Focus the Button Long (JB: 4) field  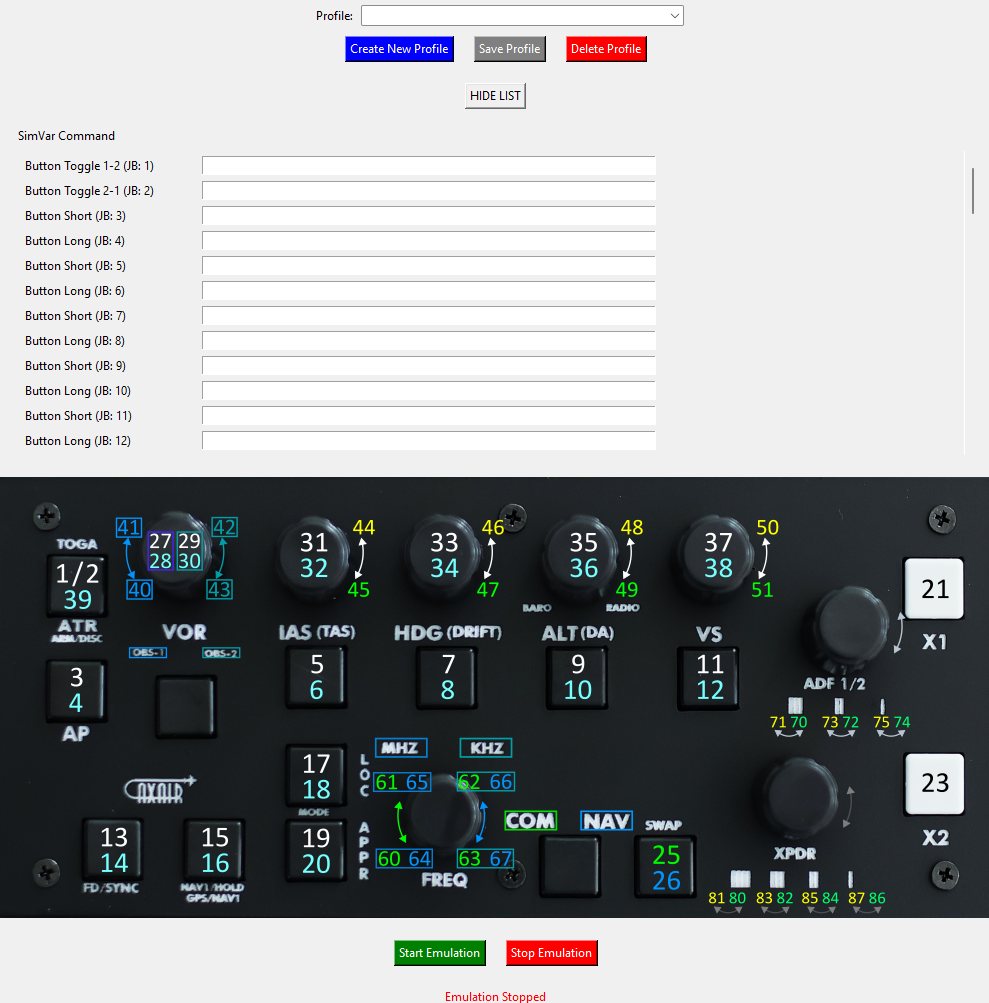pos(429,241)
